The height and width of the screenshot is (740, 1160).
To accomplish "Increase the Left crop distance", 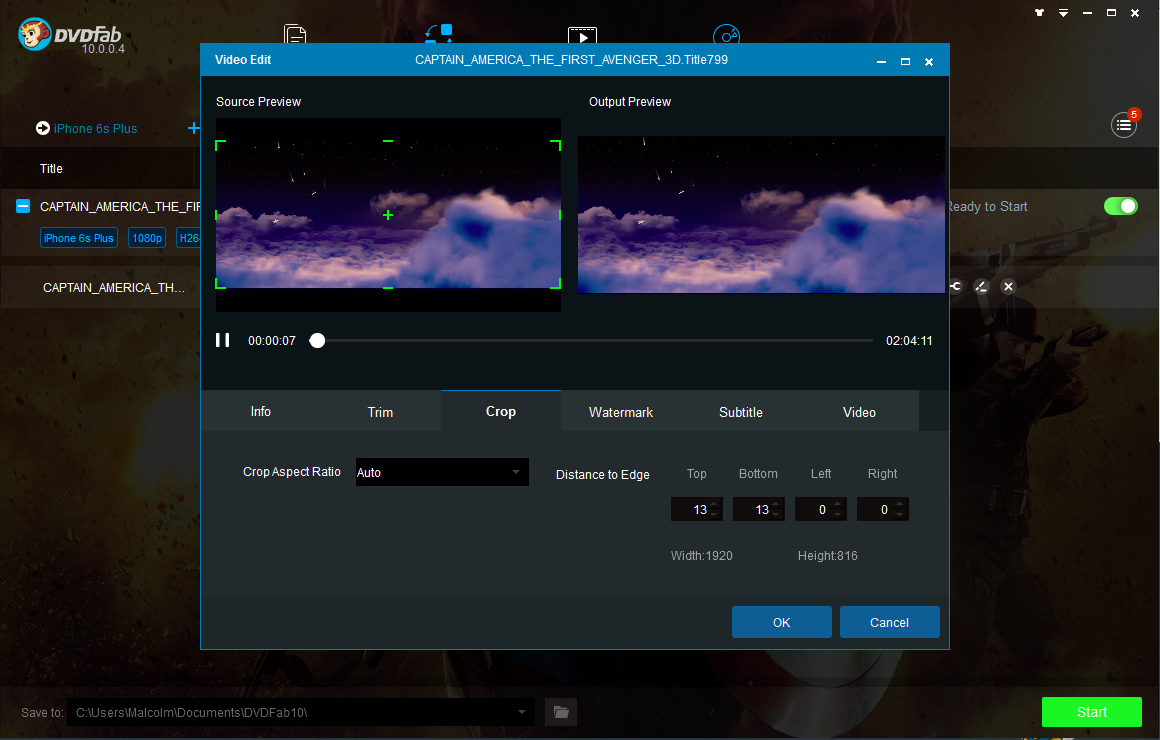I will [x=838, y=505].
